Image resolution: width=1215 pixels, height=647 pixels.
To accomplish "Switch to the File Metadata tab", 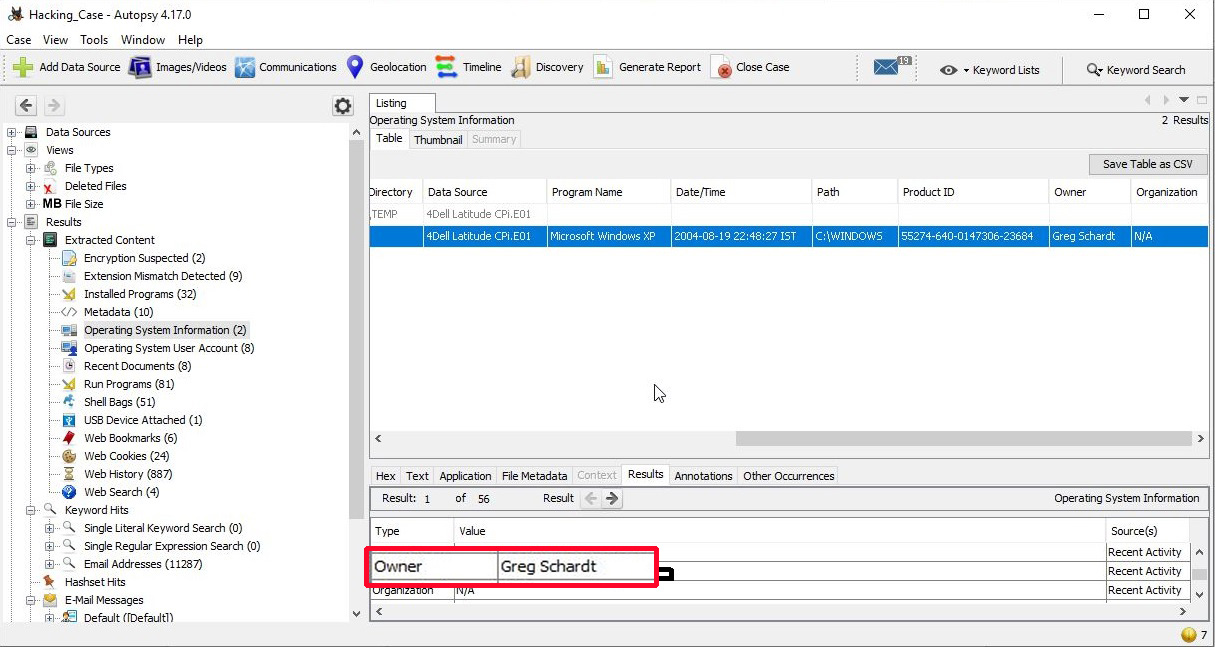I will (x=534, y=476).
